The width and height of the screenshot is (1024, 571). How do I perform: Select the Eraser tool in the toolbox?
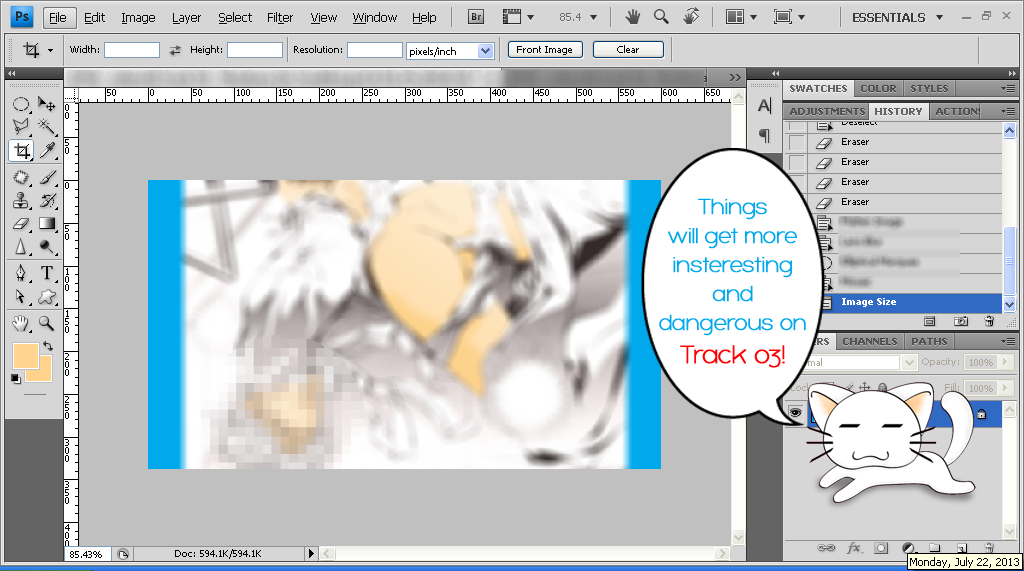[21, 224]
